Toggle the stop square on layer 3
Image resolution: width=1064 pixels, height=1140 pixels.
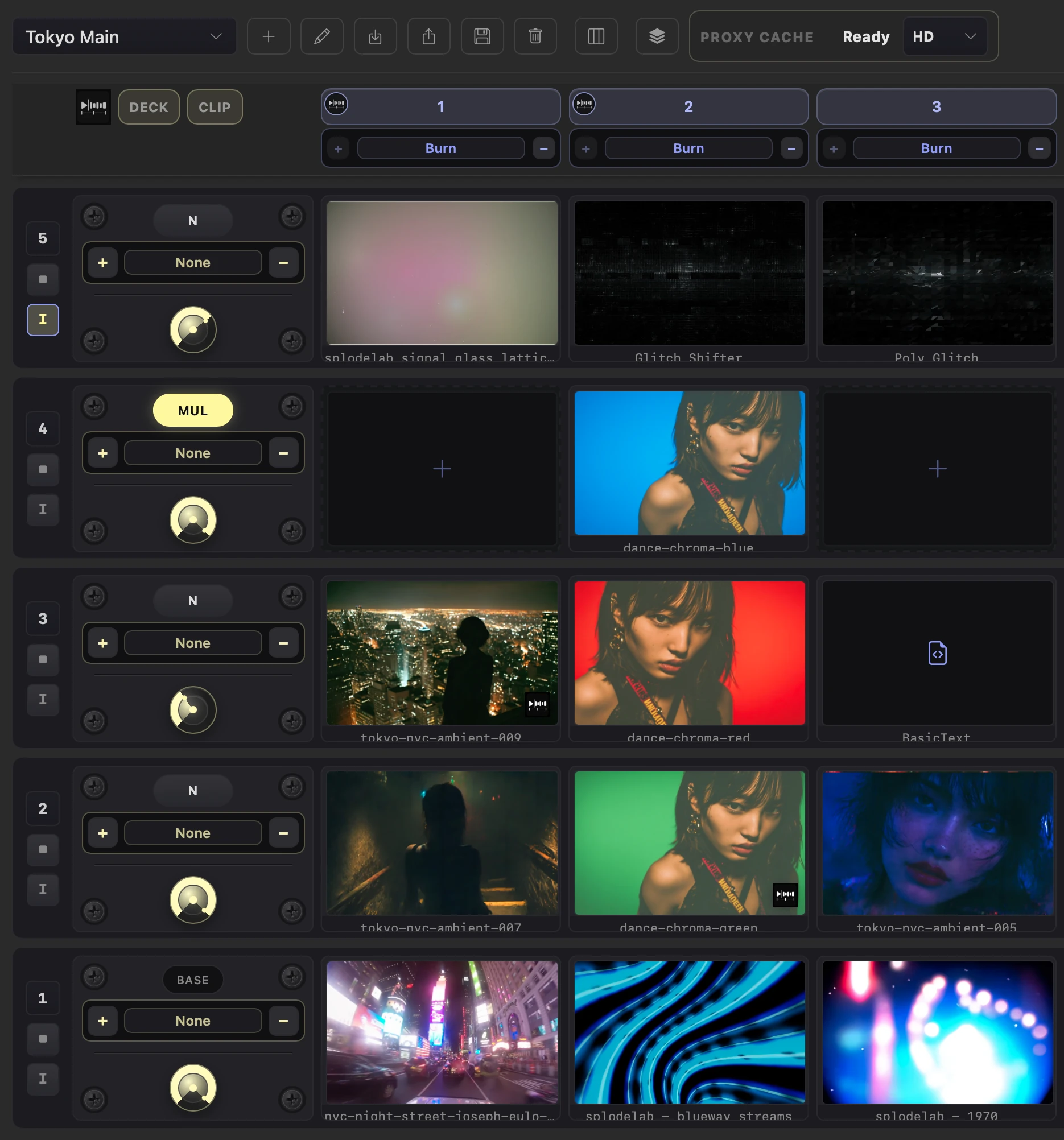click(x=43, y=659)
